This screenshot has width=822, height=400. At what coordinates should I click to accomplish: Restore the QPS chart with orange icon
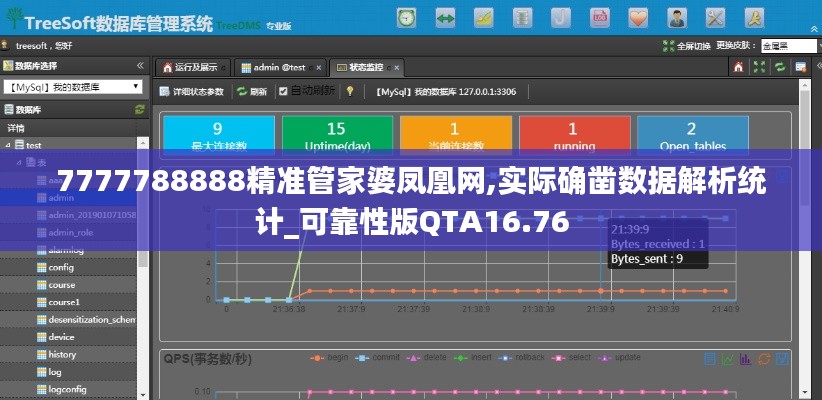[764, 359]
